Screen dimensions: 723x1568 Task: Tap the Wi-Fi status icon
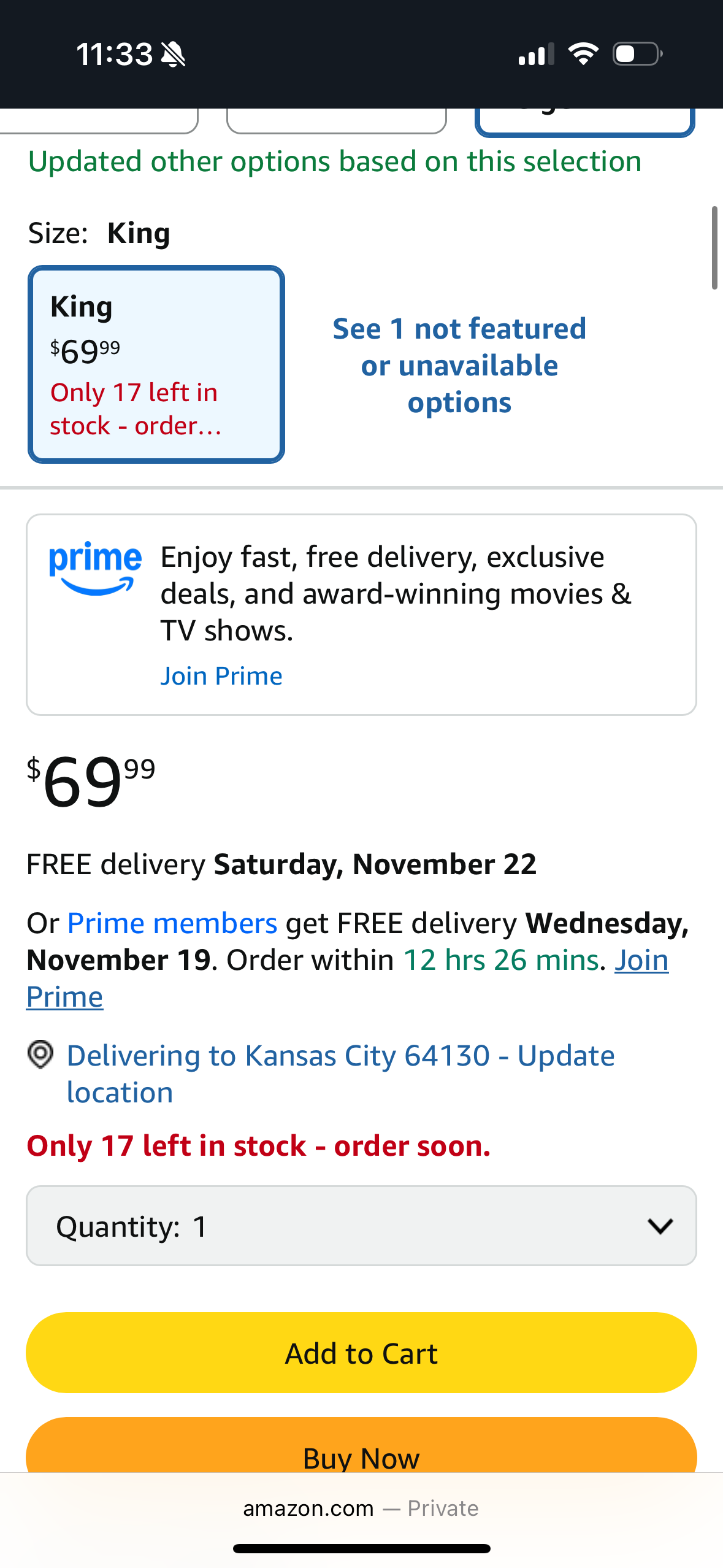tap(583, 54)
